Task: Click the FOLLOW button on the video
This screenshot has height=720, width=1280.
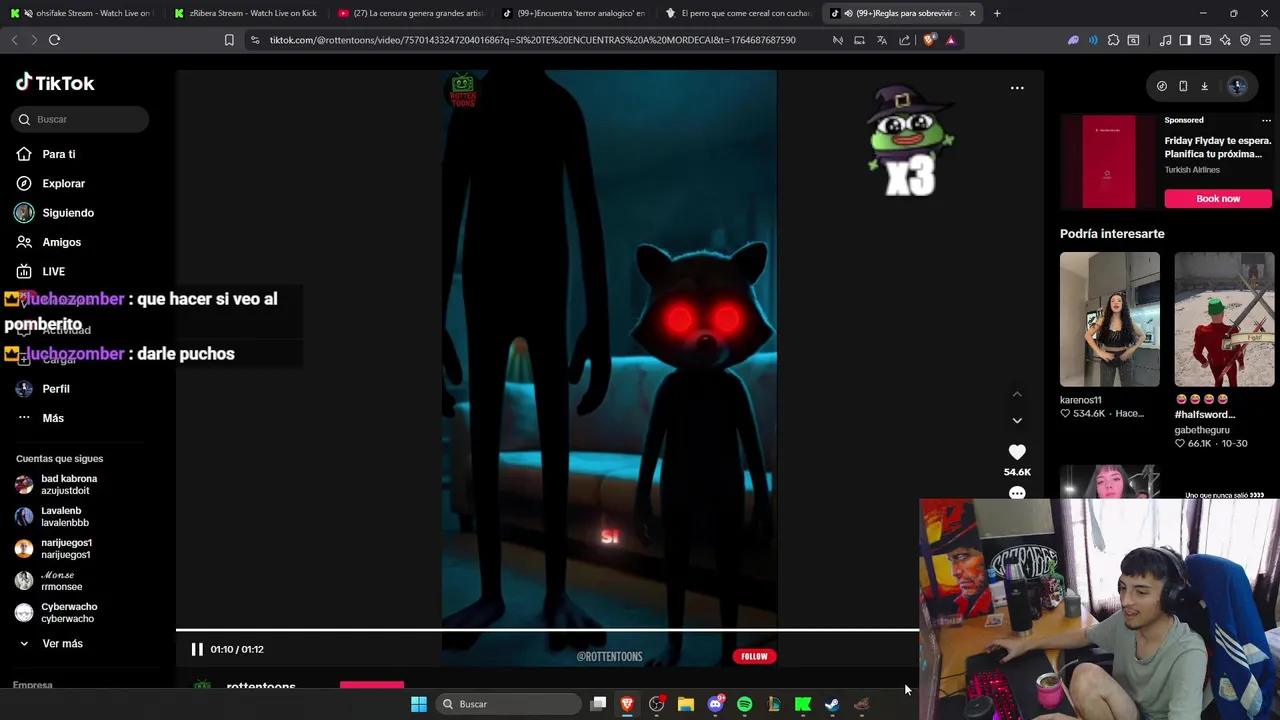Action: point(754,656)
